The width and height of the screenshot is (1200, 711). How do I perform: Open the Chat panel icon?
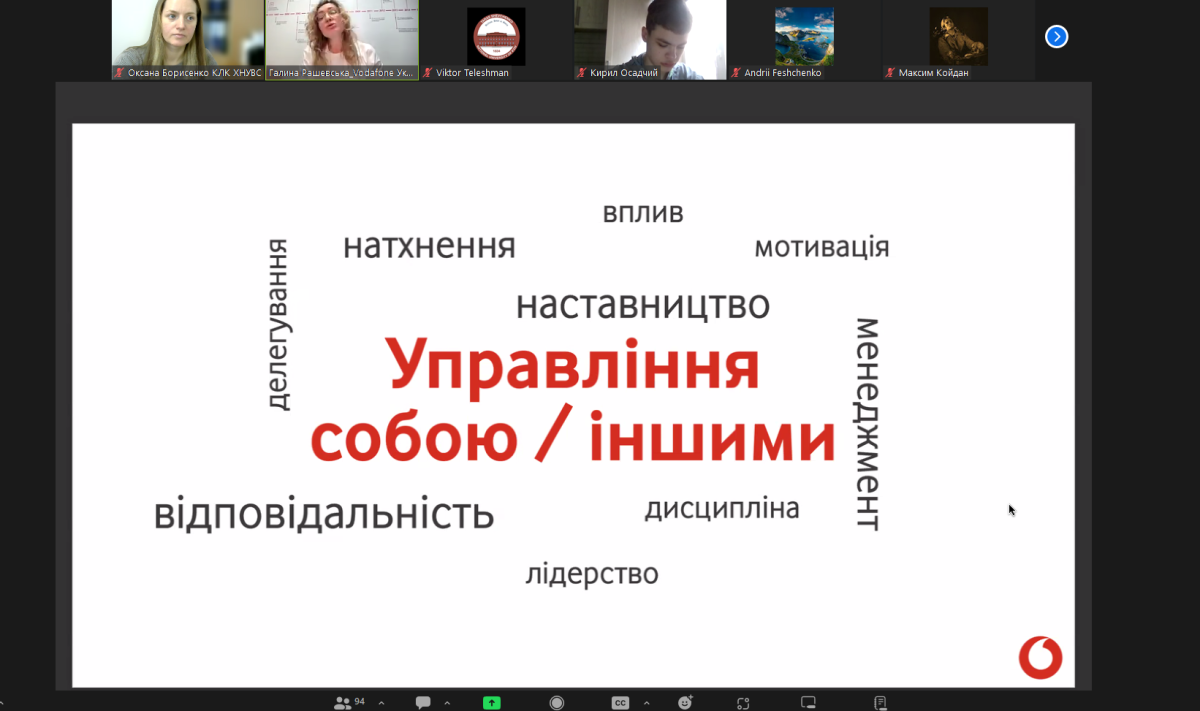point(423,702)
